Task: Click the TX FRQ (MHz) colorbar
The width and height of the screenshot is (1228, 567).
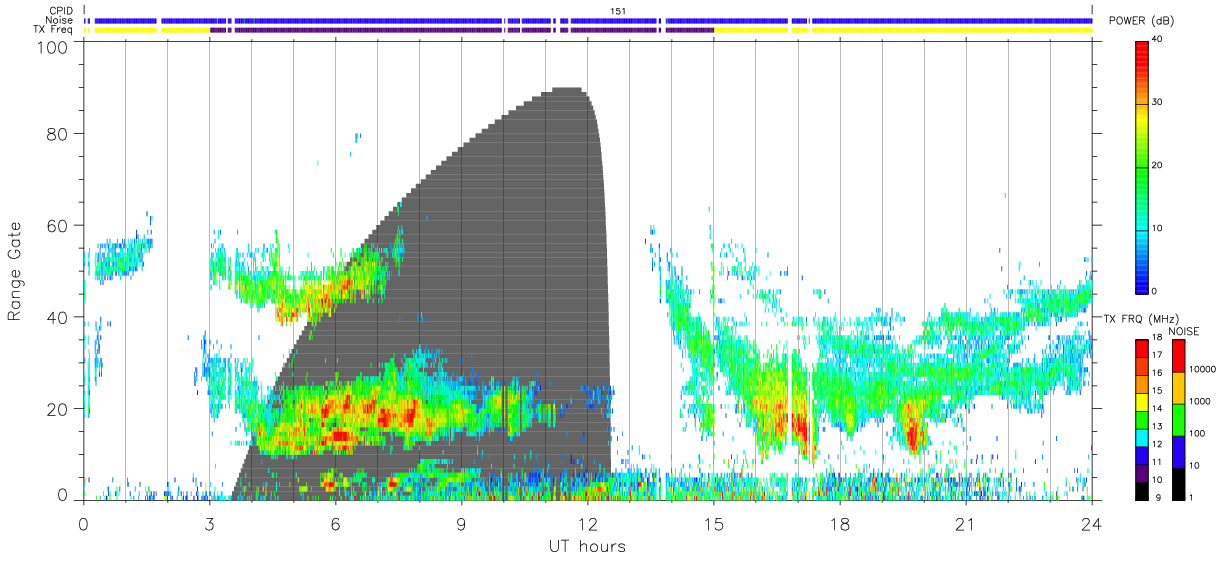Action: (x=1142, y=419)
